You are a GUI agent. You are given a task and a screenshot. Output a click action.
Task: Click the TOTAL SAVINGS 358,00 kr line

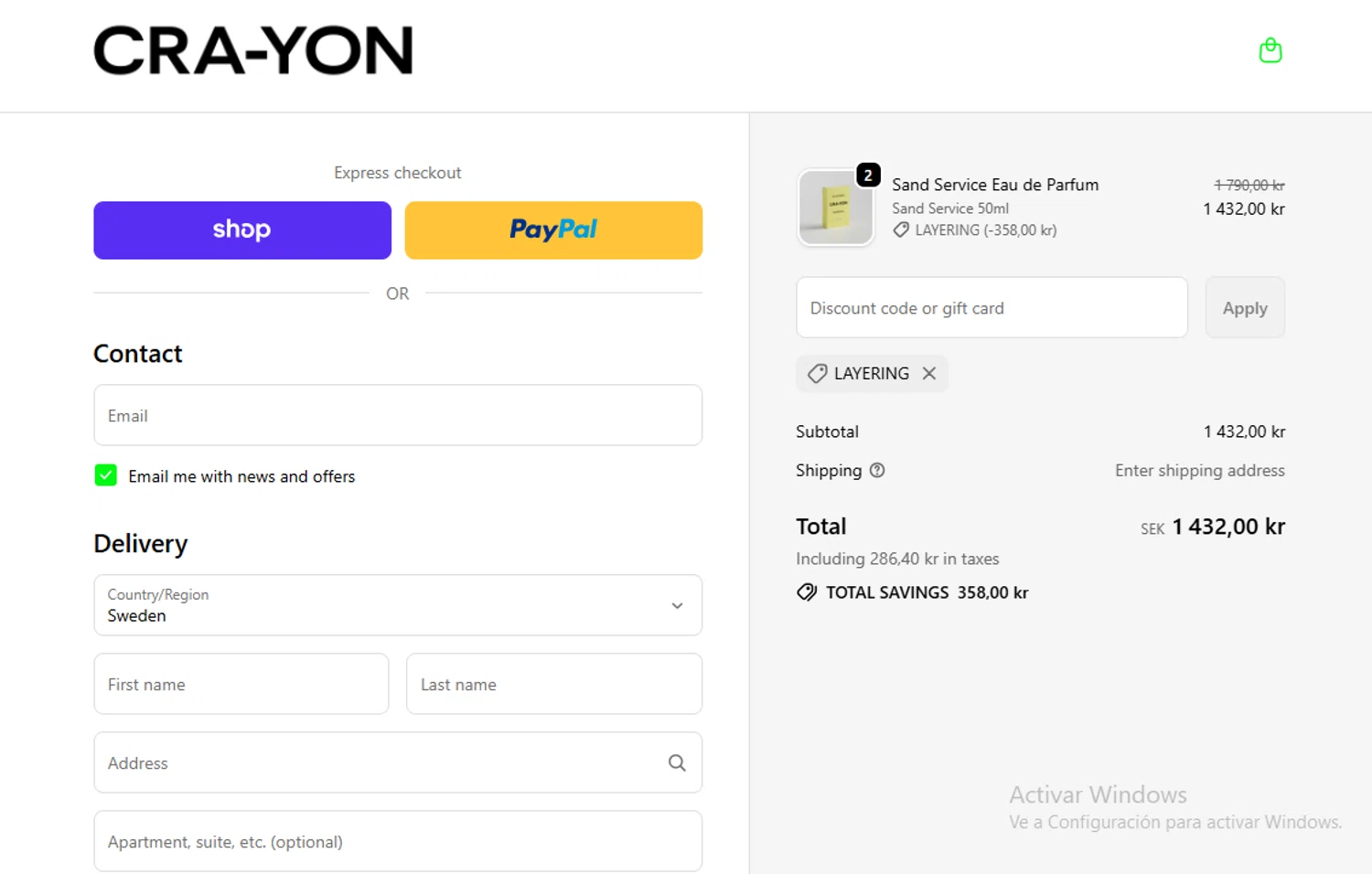click(912, 592)
